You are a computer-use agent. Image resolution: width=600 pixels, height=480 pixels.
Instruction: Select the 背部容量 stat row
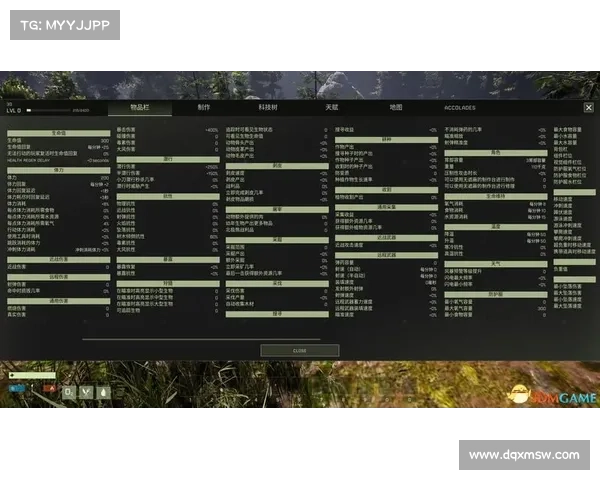click(x=496, y=160)
